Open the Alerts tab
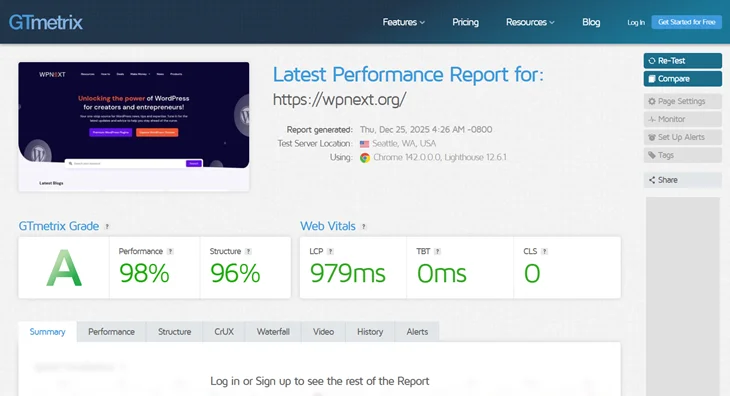The height and width of the screenshot is (396, 730). [x=417, y=332]
